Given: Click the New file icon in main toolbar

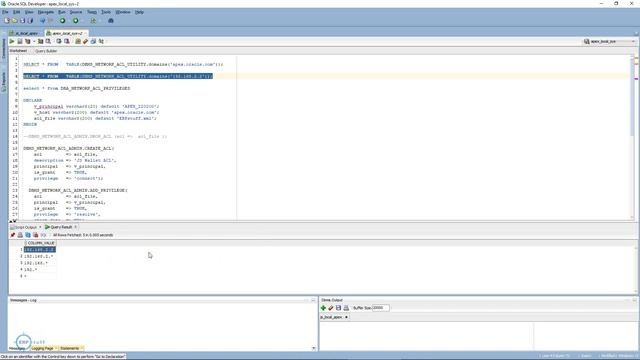Looking at the screenshot, I should coord(7,20).
